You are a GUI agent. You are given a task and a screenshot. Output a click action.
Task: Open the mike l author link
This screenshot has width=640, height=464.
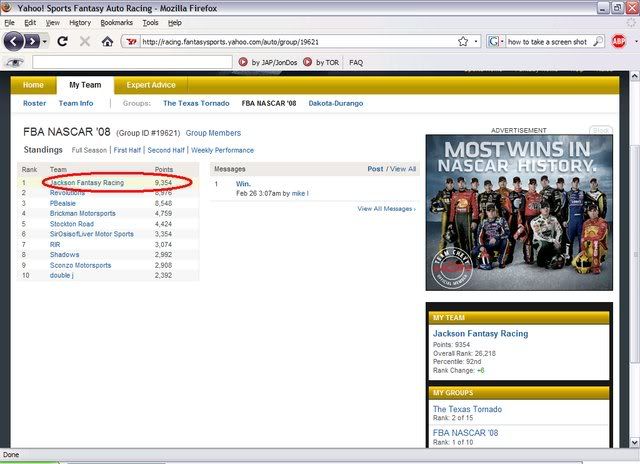pos(300,193)
